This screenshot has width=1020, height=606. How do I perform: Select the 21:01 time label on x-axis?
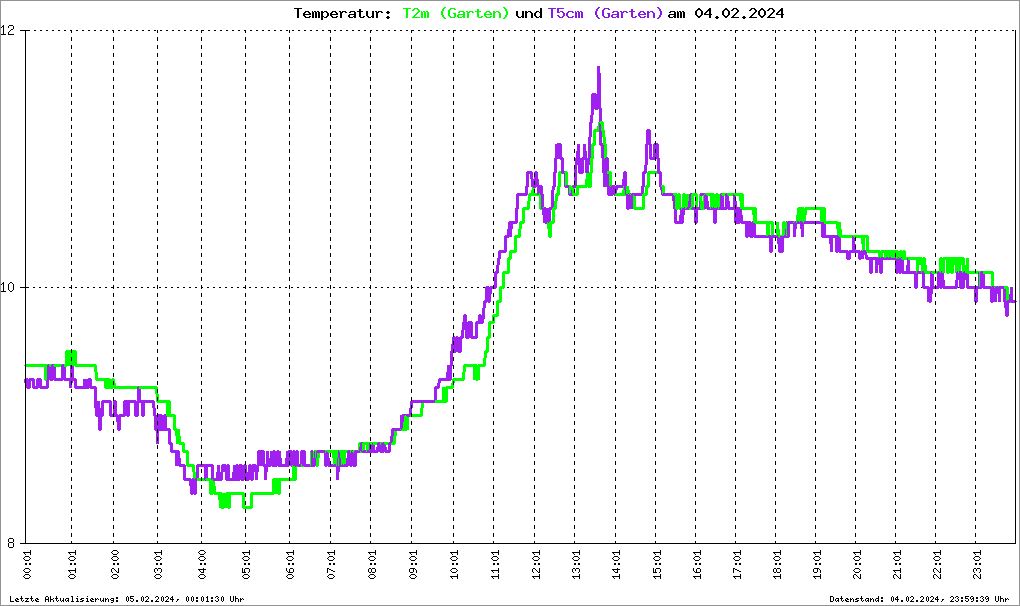click(x=897, y=567)
